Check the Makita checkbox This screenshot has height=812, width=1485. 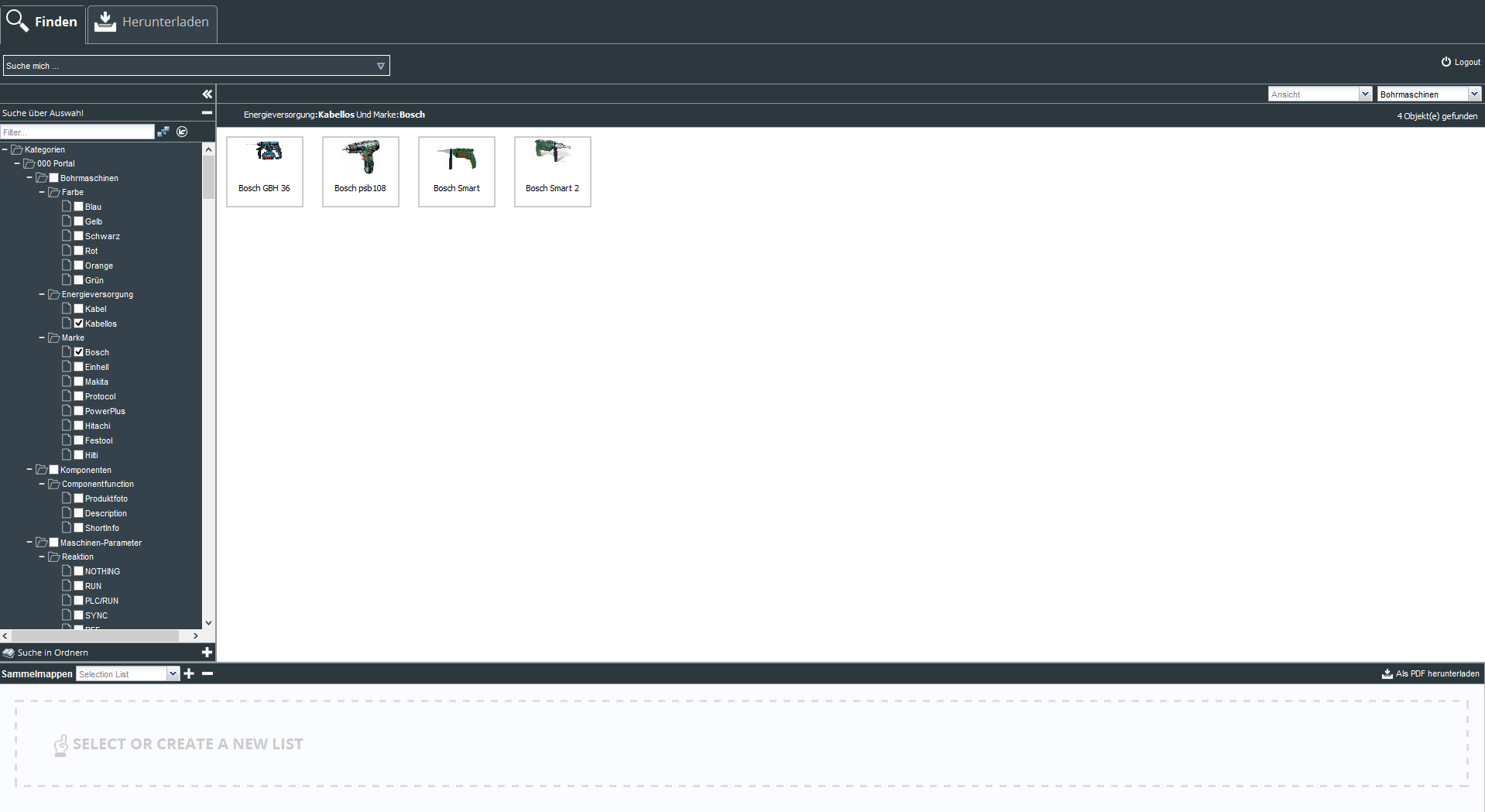pos(79,382)
